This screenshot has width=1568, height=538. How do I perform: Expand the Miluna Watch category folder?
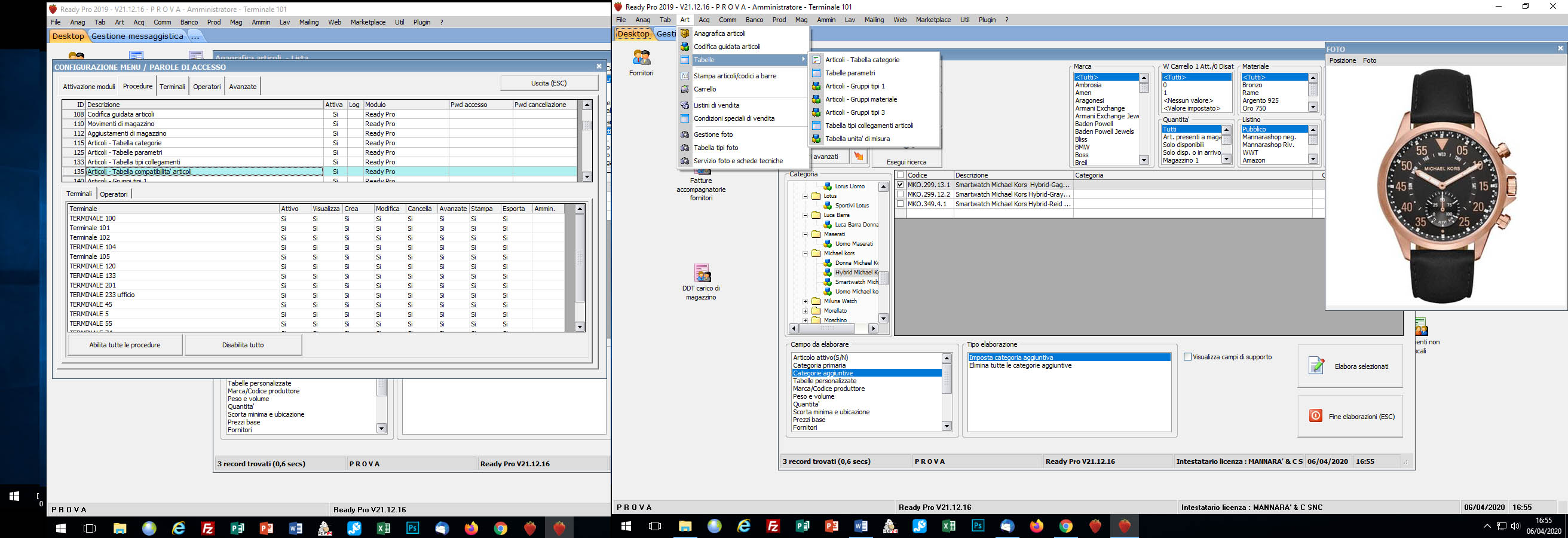(x=806, y=301)
